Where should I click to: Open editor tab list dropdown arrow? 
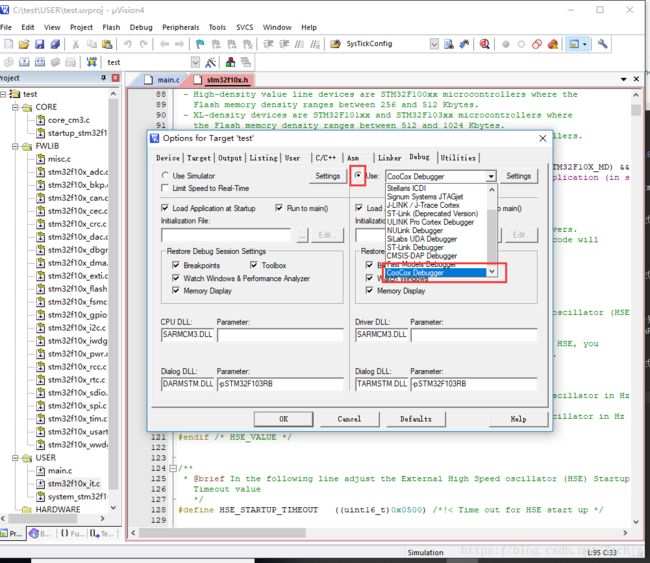pos(623,79)
